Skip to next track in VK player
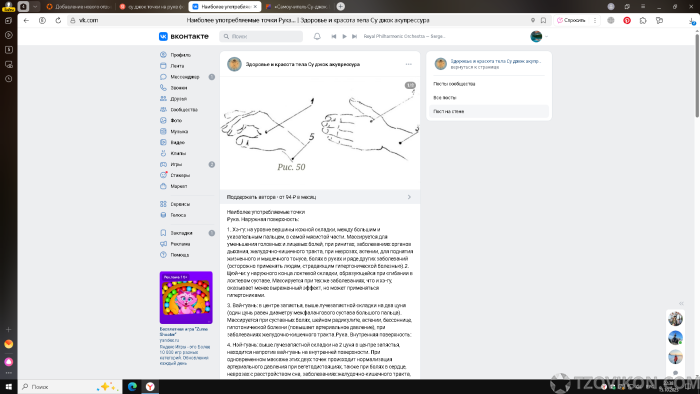The width and height of the screenshot is (700, 394). 354,36
